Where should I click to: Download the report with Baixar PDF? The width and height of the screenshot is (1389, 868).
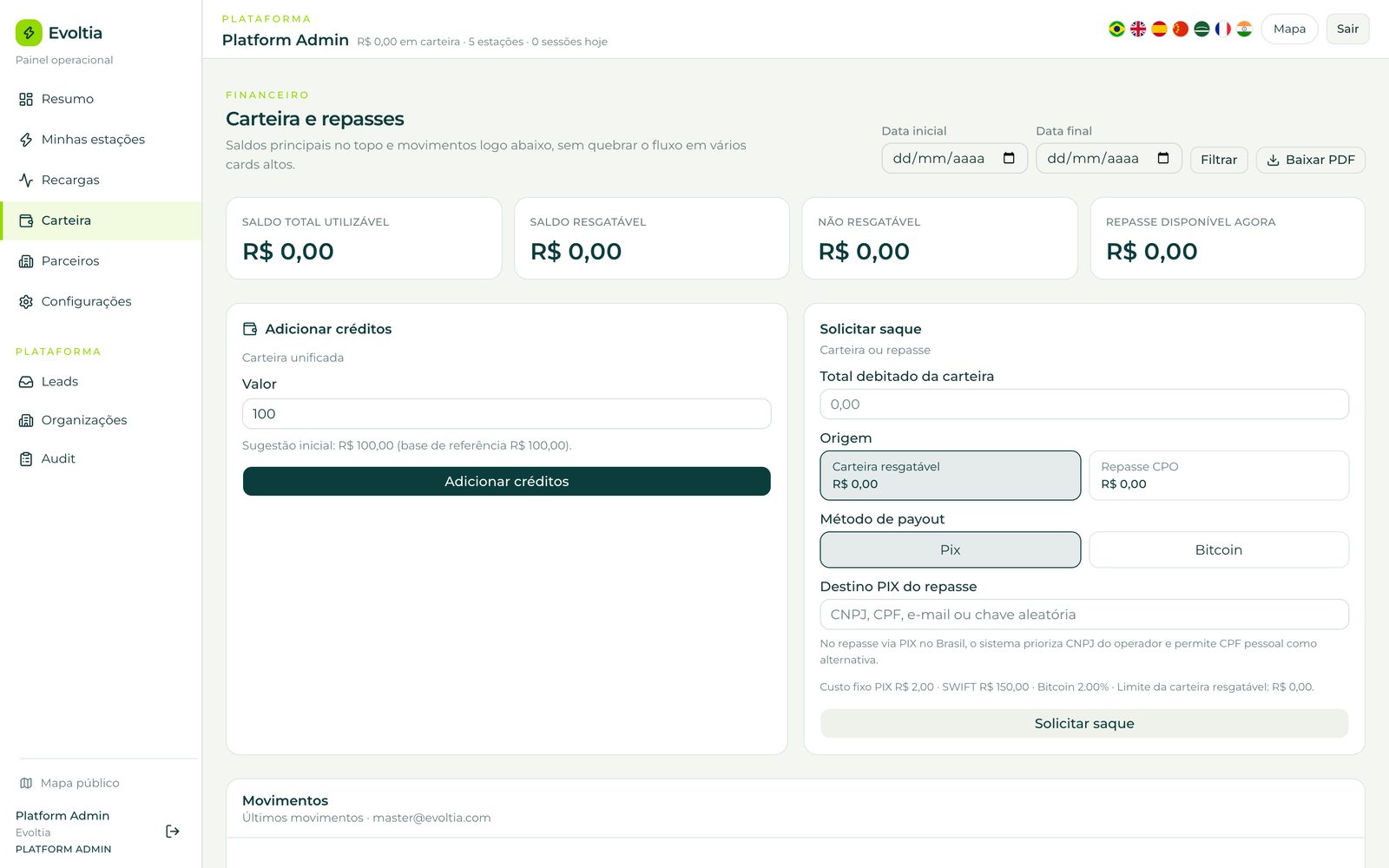click(1311, 160)
